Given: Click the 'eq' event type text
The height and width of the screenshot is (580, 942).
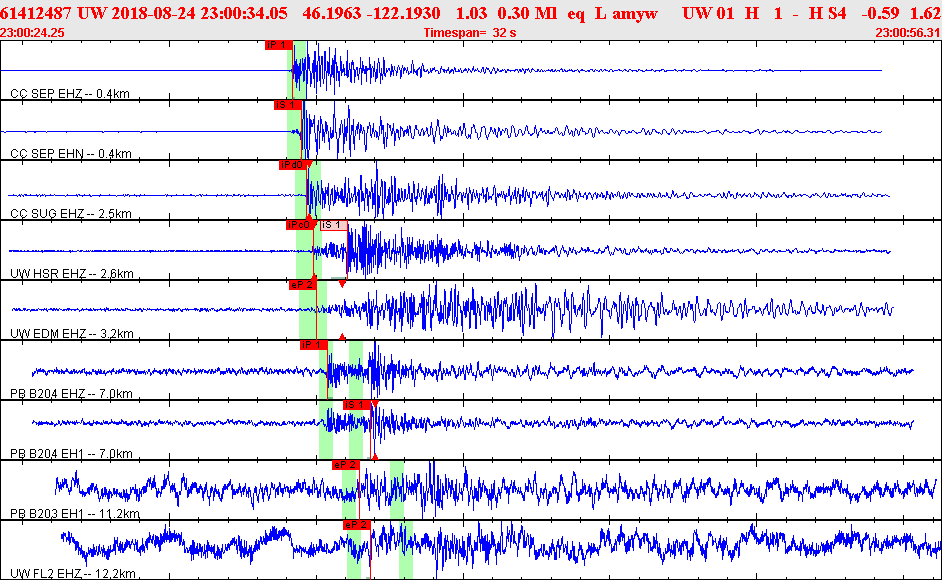Looking at the screenshot, I should 576,14.
